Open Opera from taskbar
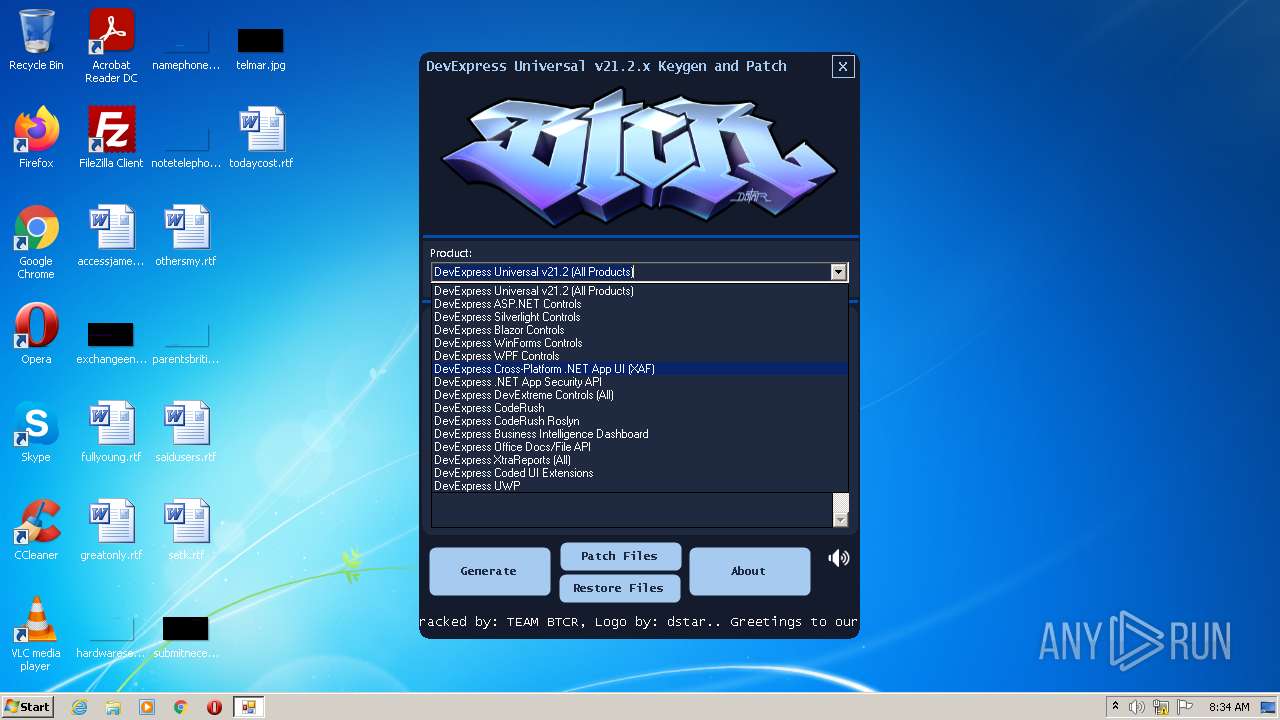1280x720 pixels. pyautogui.click(x=214, y=707)
